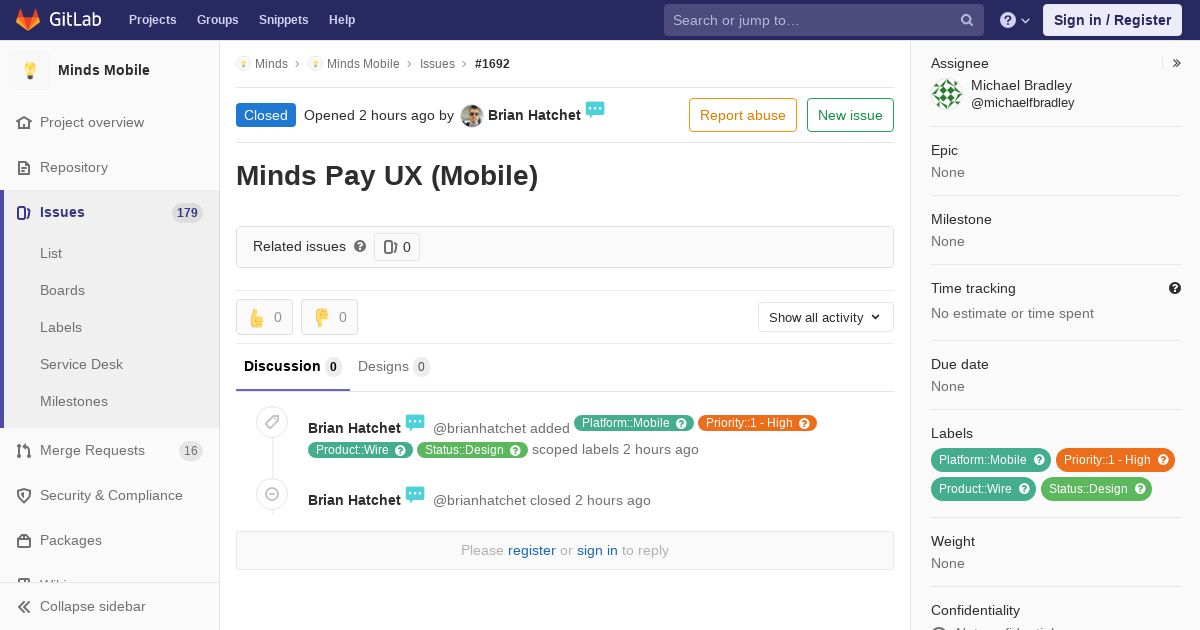Screen dimensions: 1200x630
Task: Open Show all activity dropdown
Action: 826,317
